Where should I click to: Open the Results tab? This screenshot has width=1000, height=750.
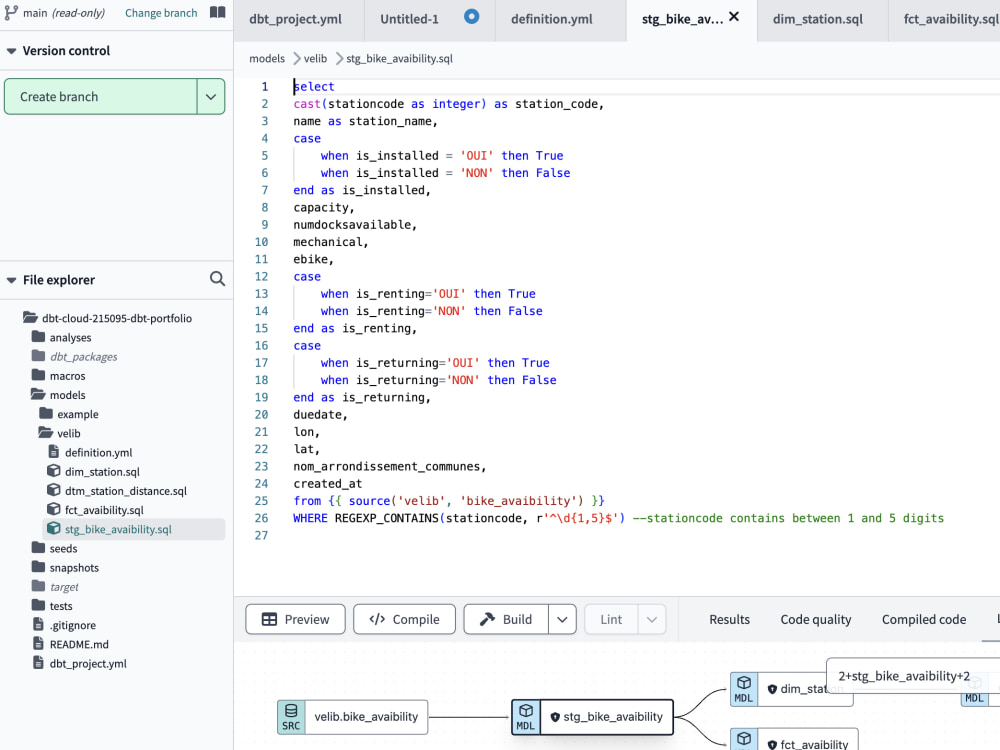[730, 619]
